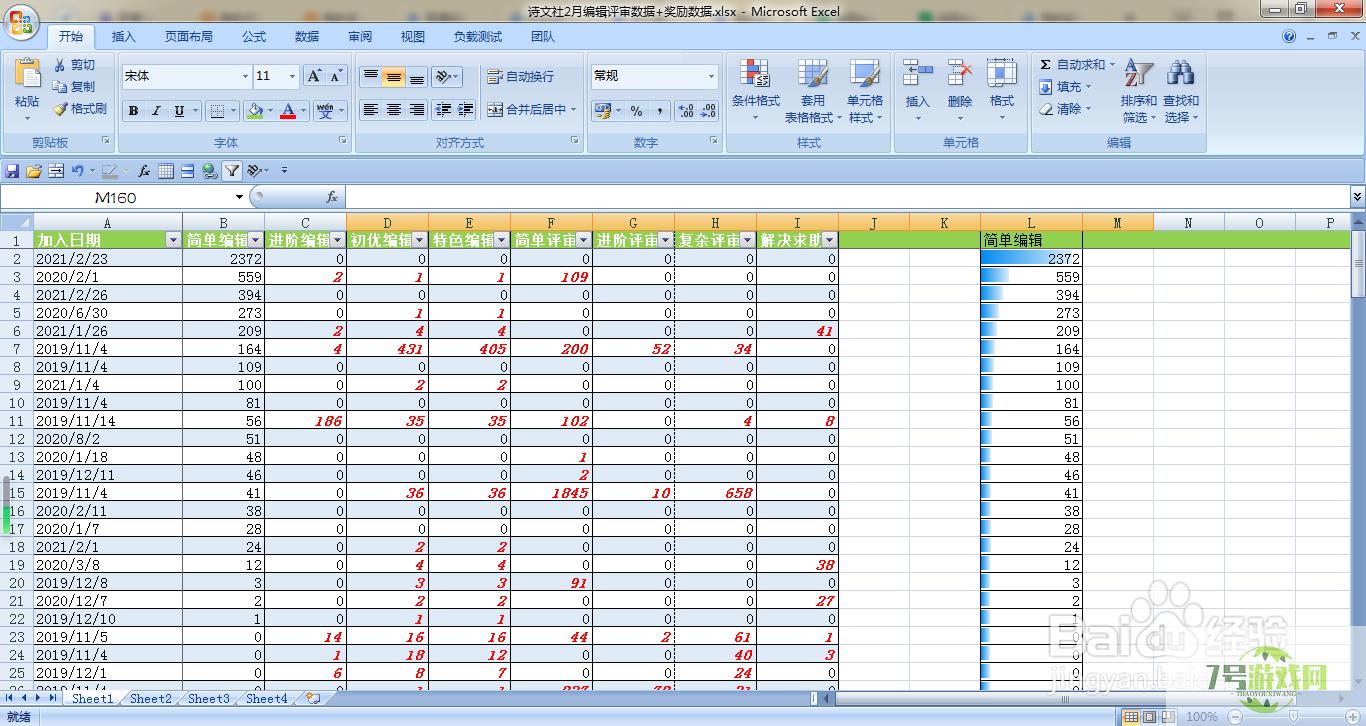This screenshot has height=726, width=1366.
Task: Click the fx icon in quick access toolbar
Action: (144, 171)
